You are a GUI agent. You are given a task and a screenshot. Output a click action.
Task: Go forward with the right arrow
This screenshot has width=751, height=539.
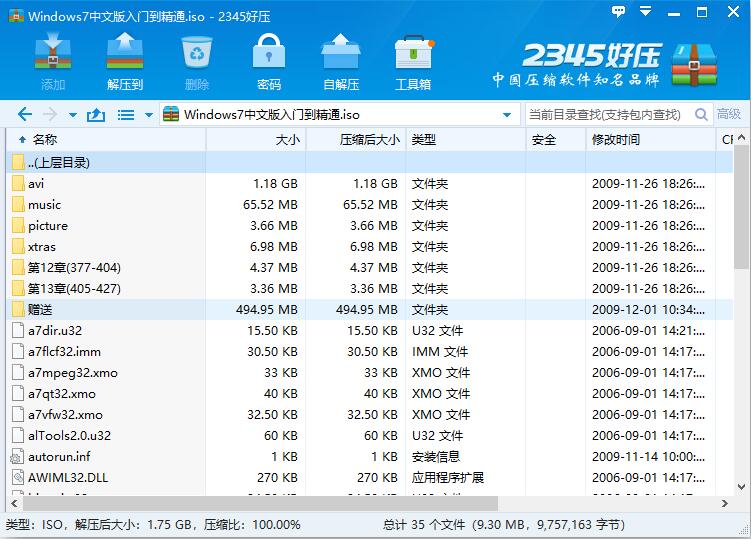50,115
